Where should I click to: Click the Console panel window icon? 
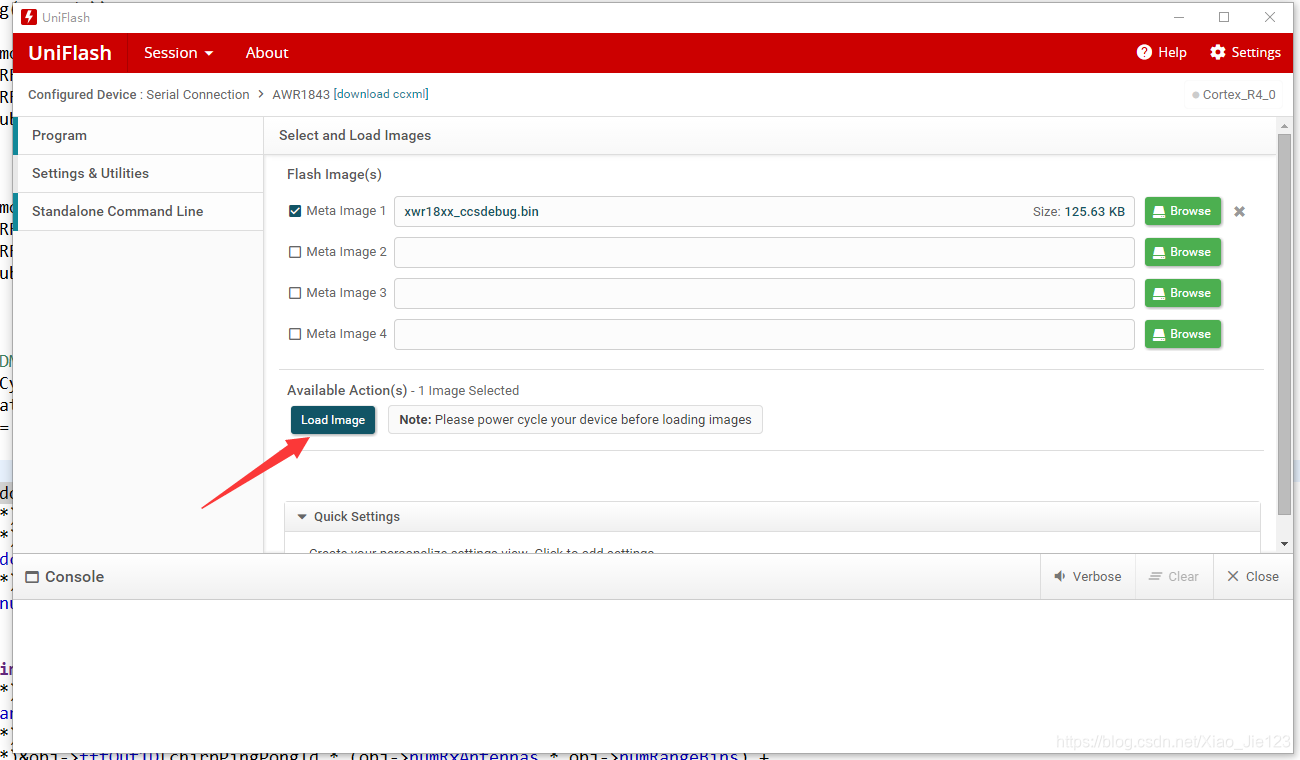[x=32, y=577]
